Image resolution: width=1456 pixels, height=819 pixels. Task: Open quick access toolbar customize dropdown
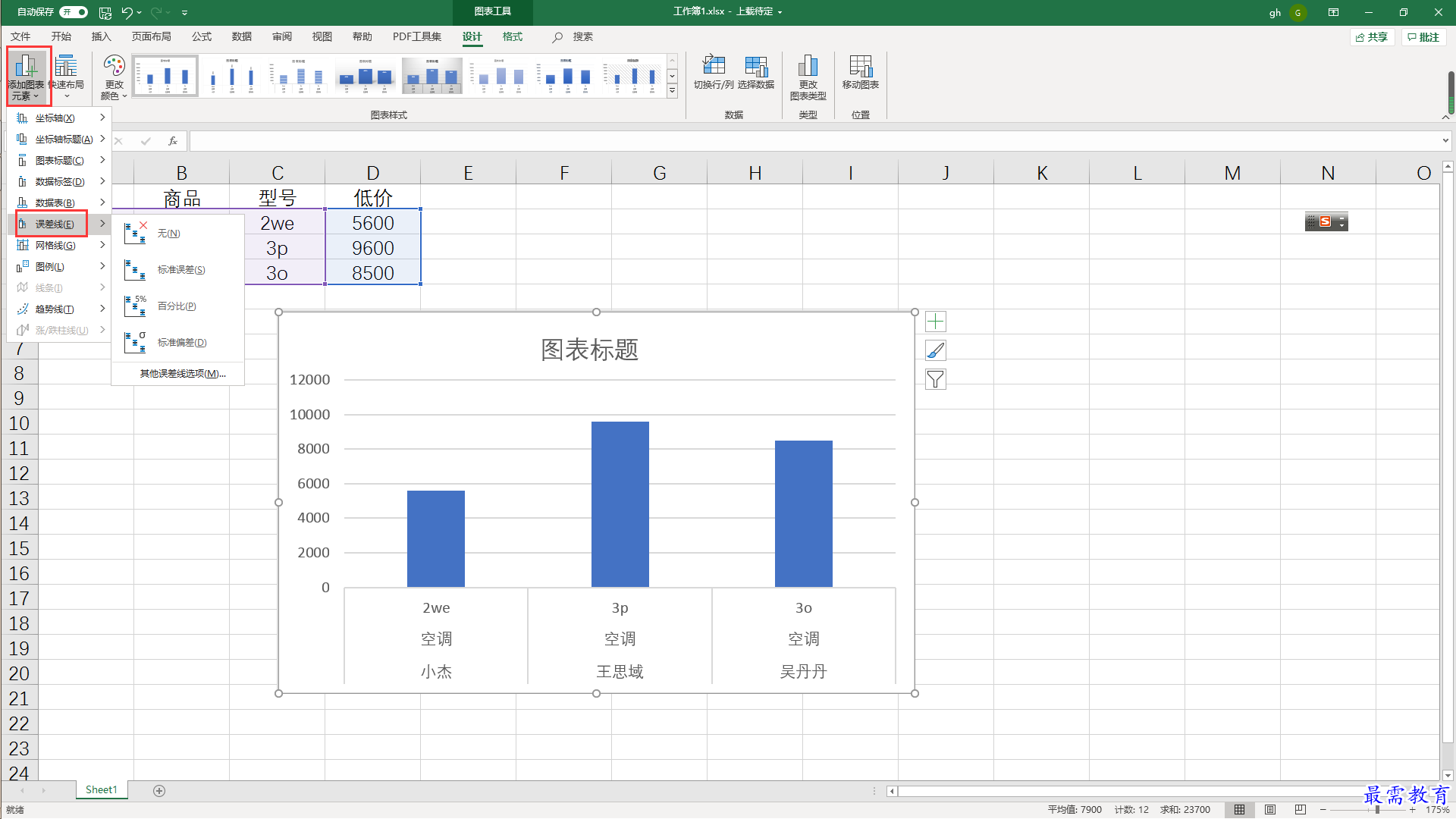tap(184, 12)
